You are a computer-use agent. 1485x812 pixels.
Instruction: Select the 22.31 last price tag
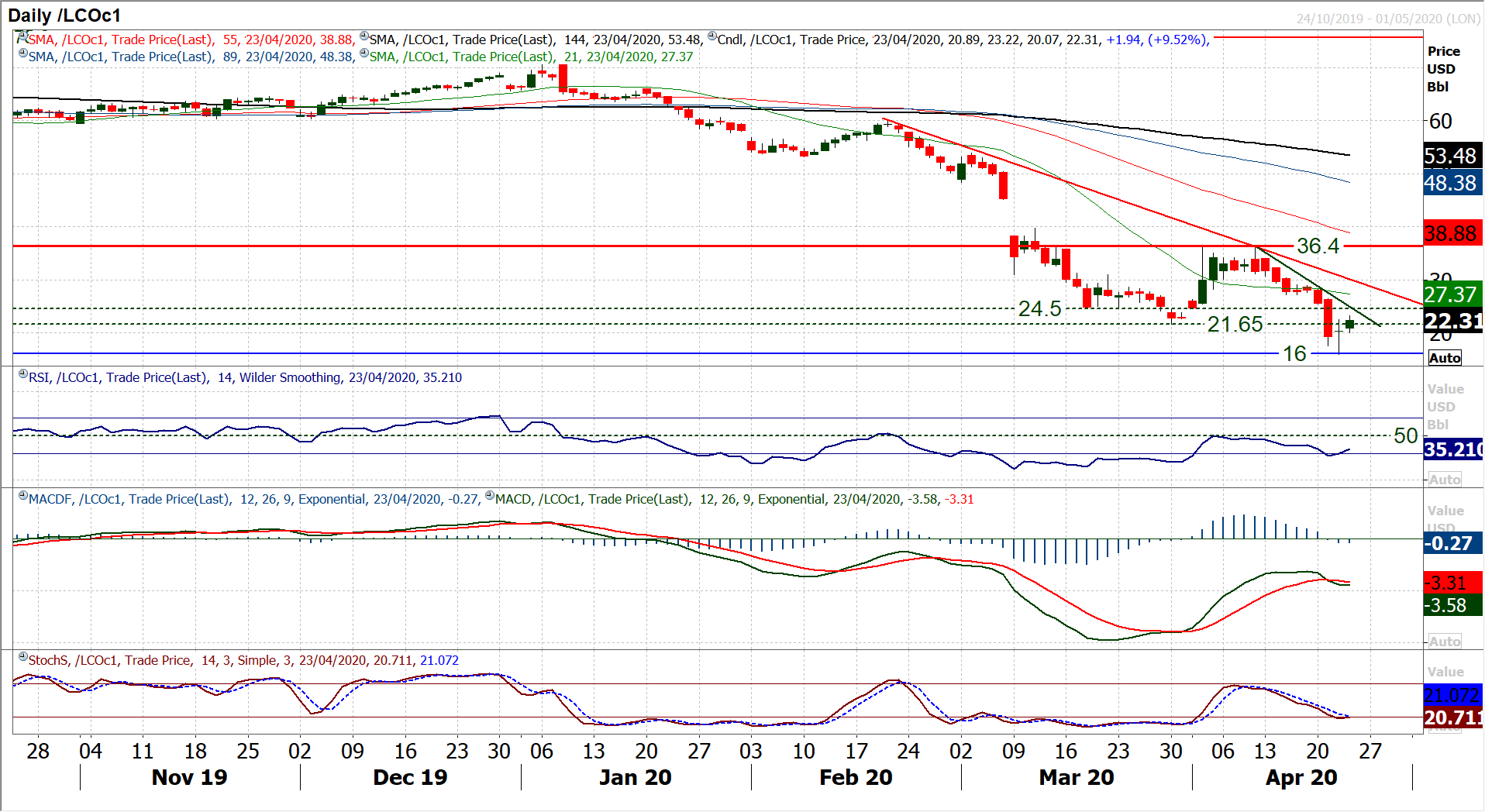[x=1453, y=321]
